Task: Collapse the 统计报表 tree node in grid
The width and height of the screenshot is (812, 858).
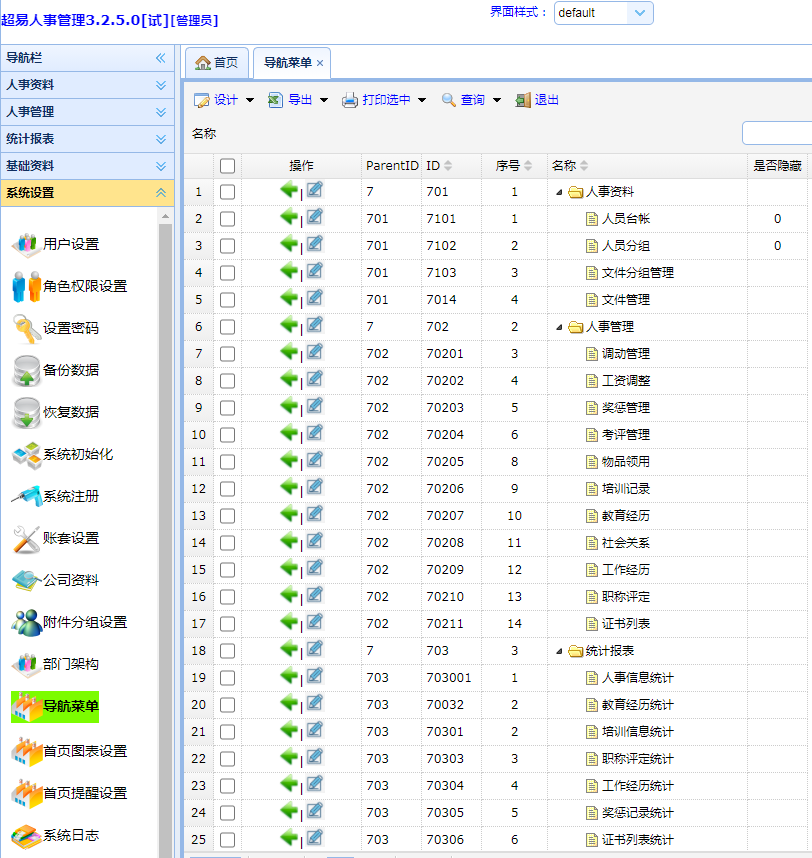Action: coord(559,651)
